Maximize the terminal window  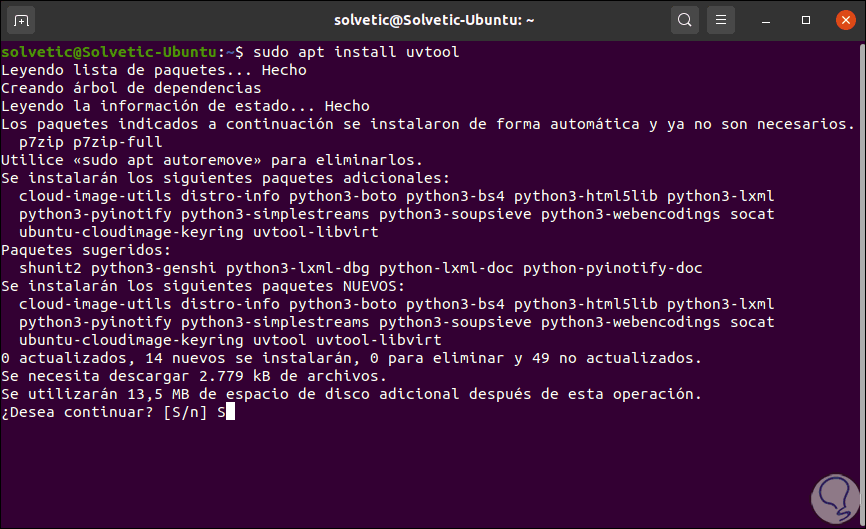[x=806, y=20]
